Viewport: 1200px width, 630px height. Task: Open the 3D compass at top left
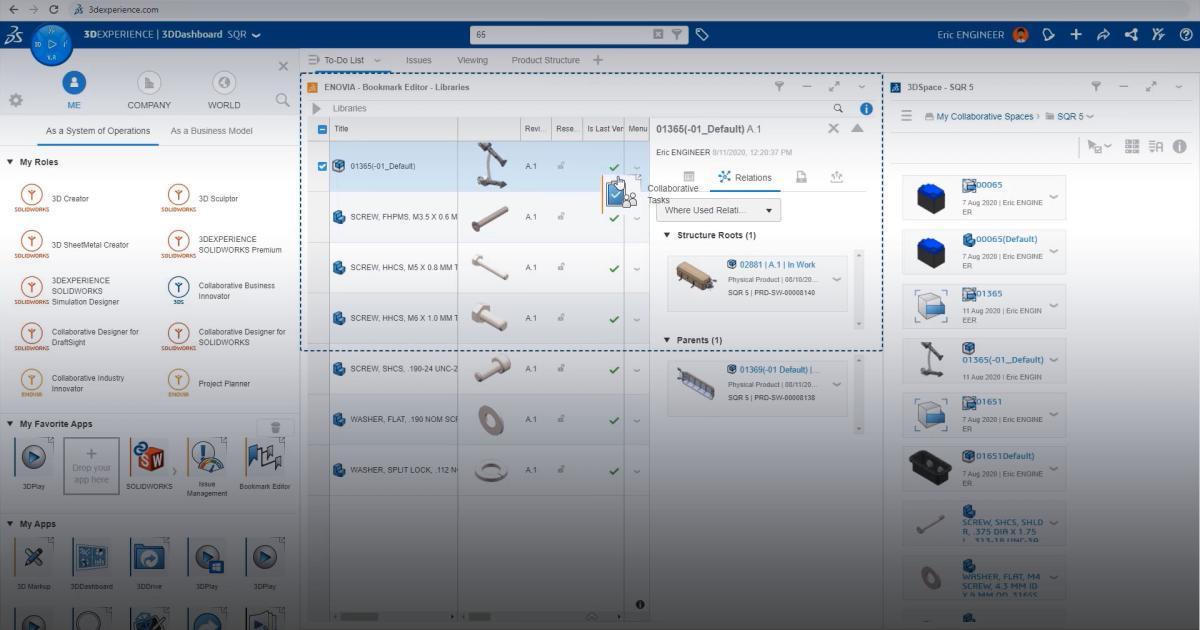[x=51, y=44]
